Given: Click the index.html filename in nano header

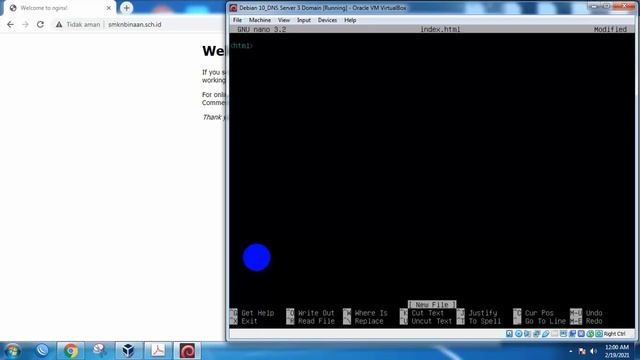Looking at the screenshot, I should pyautogui.click(x=440, y=29).
